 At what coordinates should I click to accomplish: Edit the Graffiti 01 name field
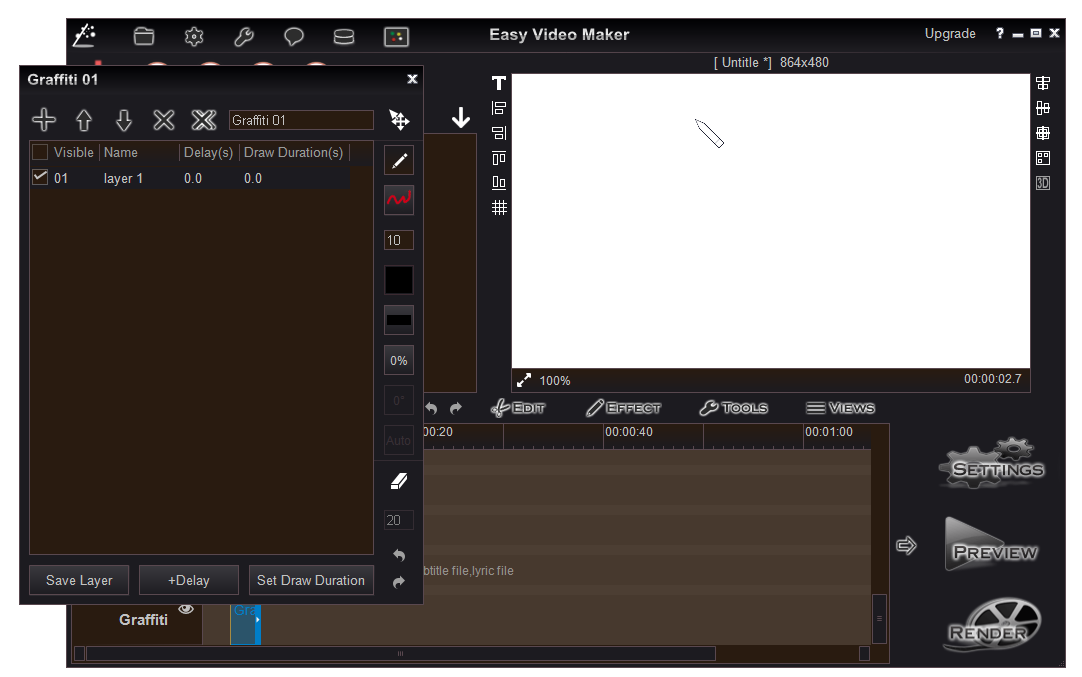(x=302, y=120)
